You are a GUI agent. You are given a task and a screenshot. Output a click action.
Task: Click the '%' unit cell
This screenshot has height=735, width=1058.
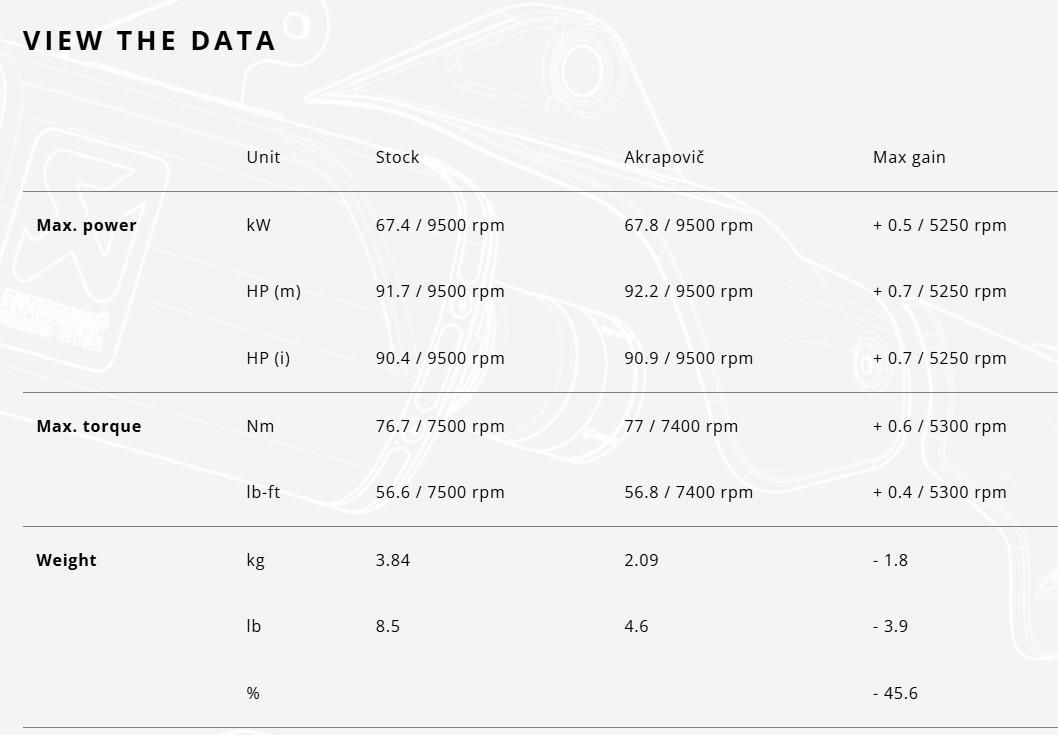coord(253,693)
